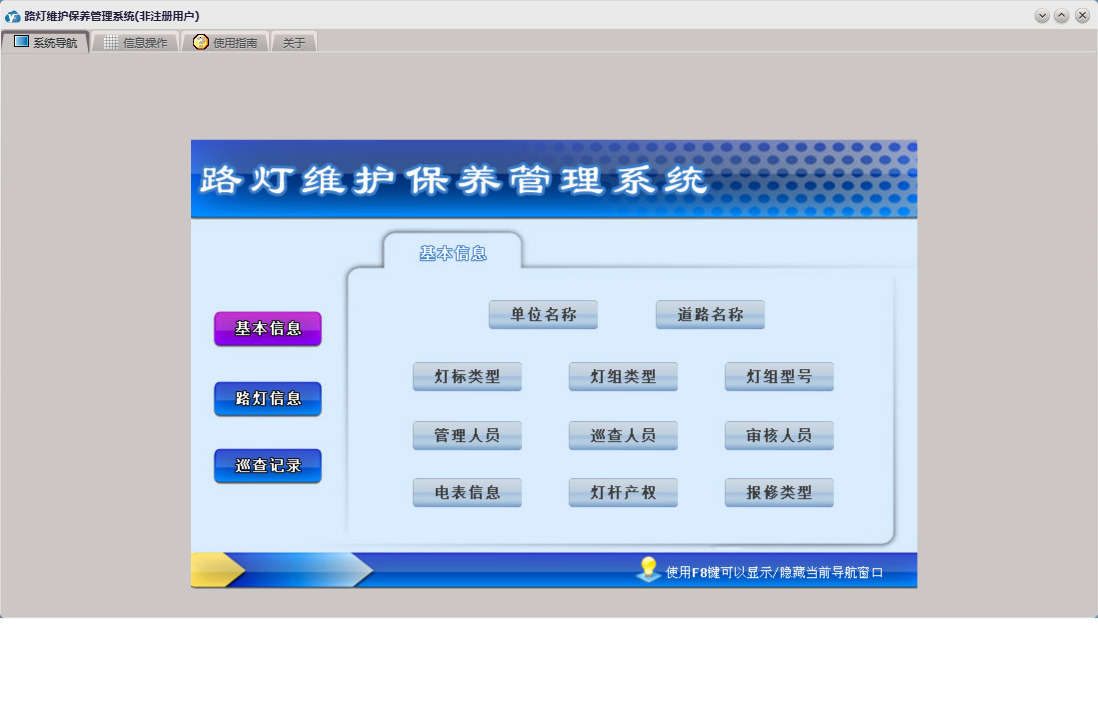Open the 审核人员 entry
The height and width of the screenshot is (711, 1098).
pos(779,435)
